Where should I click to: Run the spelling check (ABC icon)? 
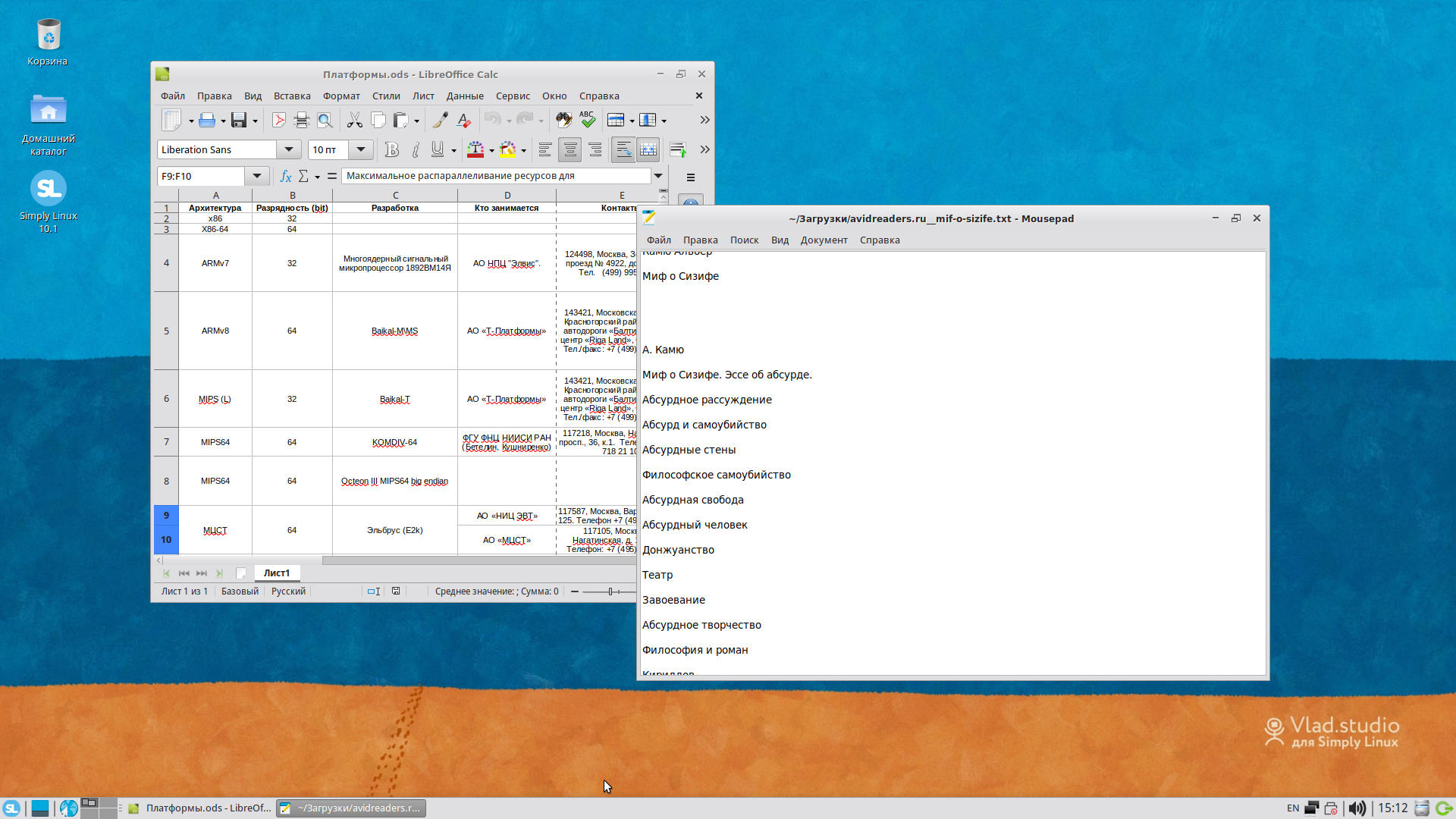[588, 120]
